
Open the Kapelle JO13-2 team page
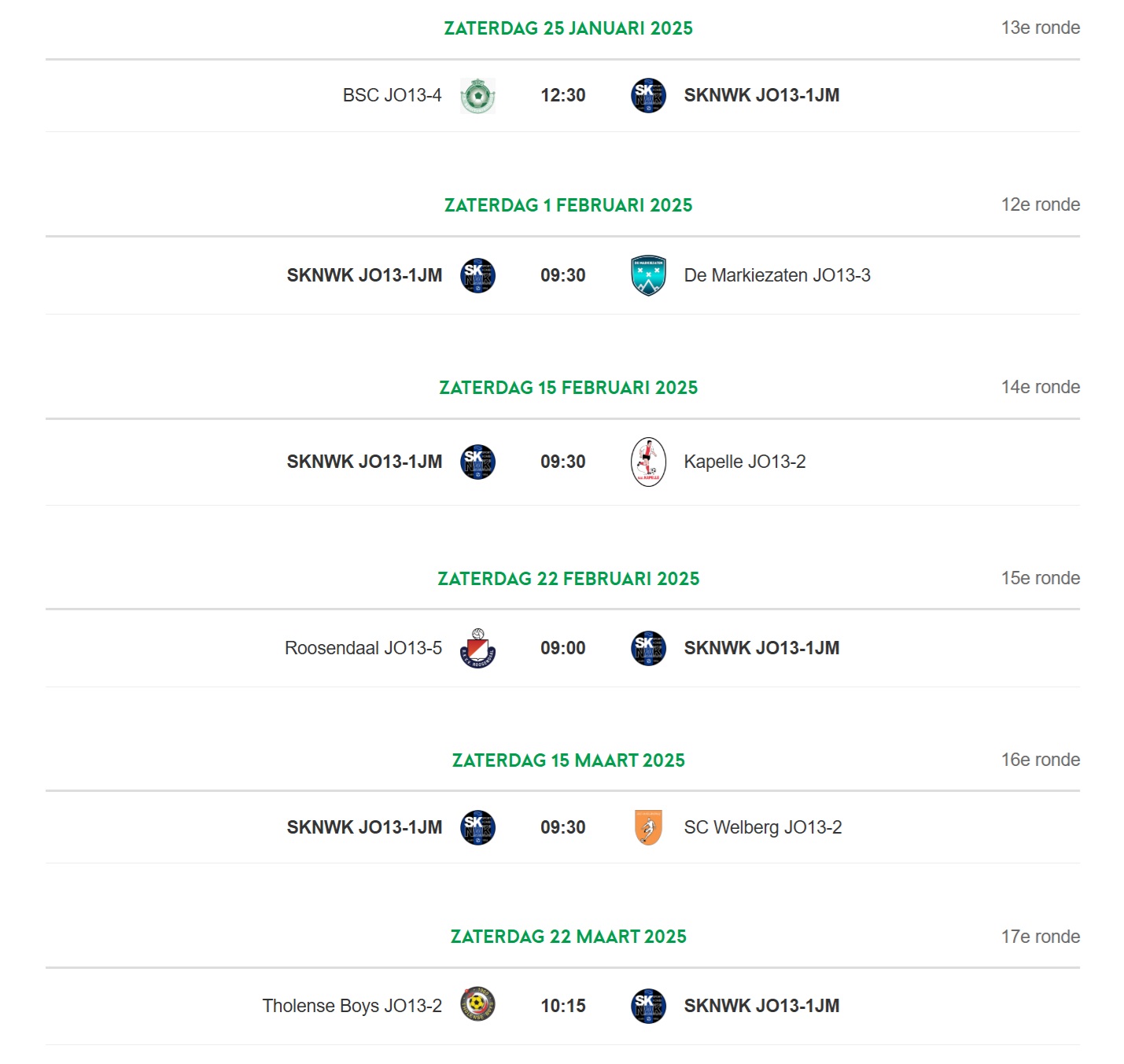[745, 462]
